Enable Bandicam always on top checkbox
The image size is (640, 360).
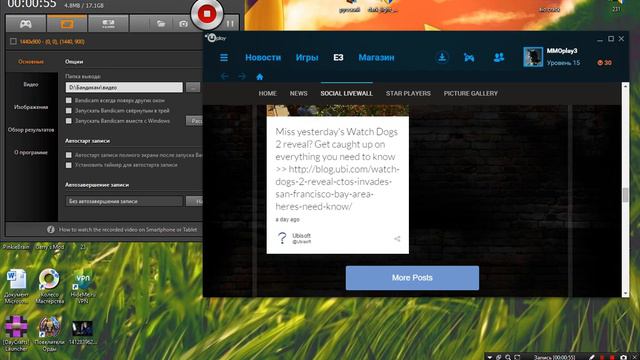coord(69,100)
